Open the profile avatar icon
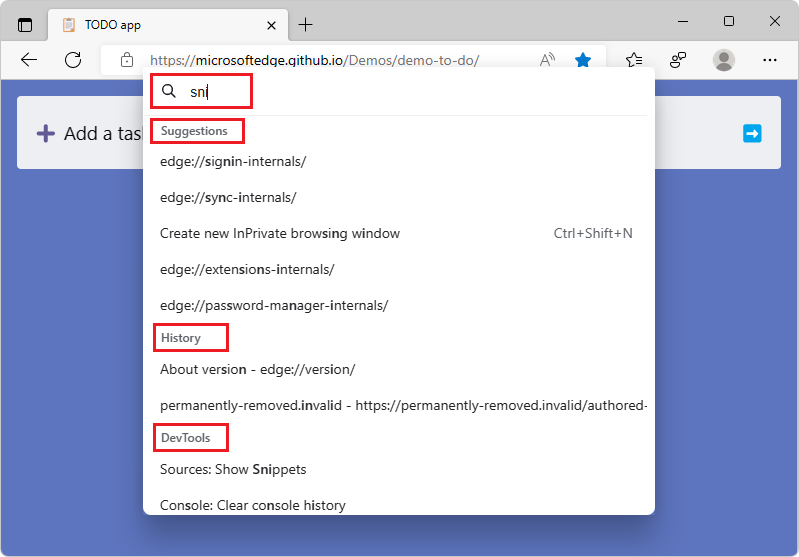The height and width of the screenshot is (557, 799). pos(724,60)
